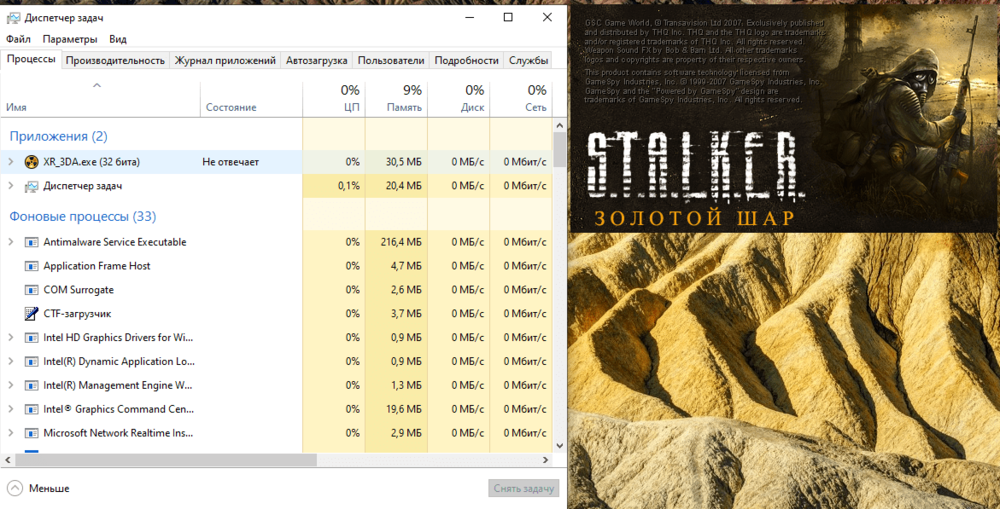Open the Файл menu
Viewport: 1000px width, 509px height.
18,39
